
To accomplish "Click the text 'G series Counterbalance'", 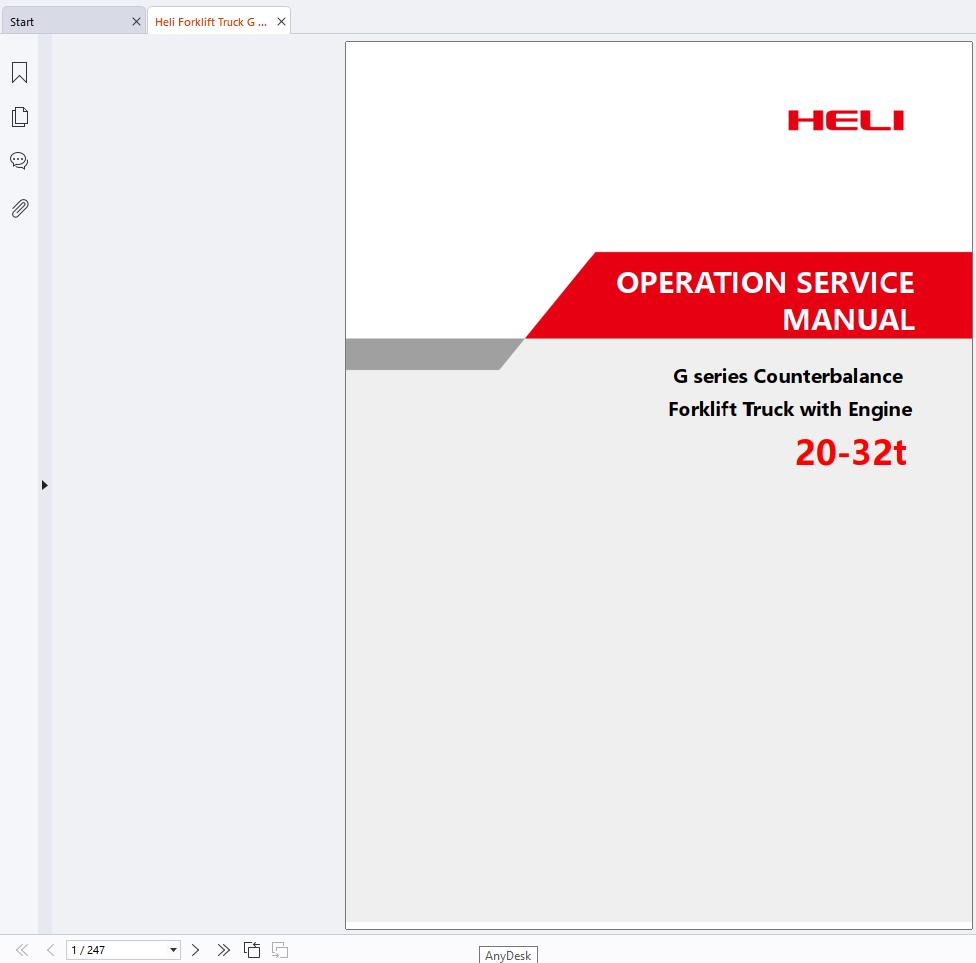I will pyautogui.click(x=787, y=376).
